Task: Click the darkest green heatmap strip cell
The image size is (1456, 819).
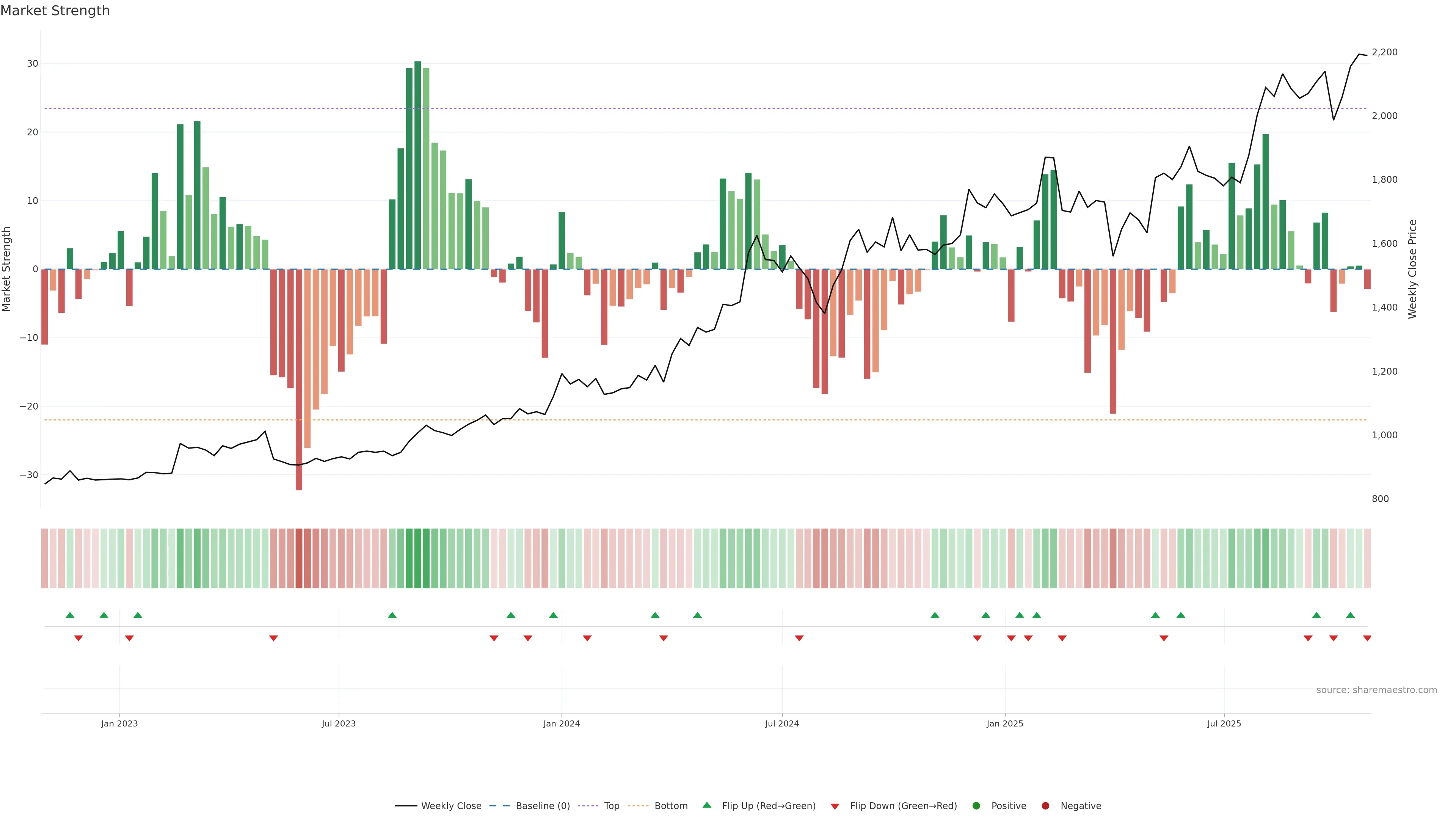Action: coord(418,558)
